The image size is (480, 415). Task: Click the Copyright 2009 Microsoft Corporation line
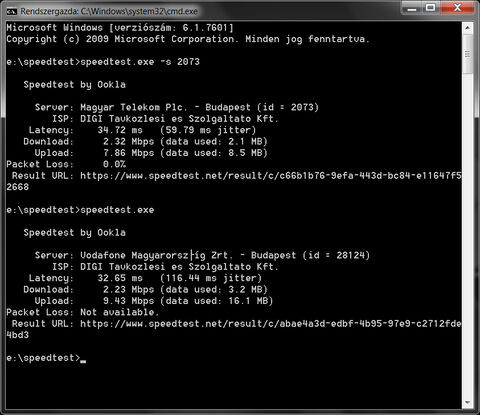[188, 39]
